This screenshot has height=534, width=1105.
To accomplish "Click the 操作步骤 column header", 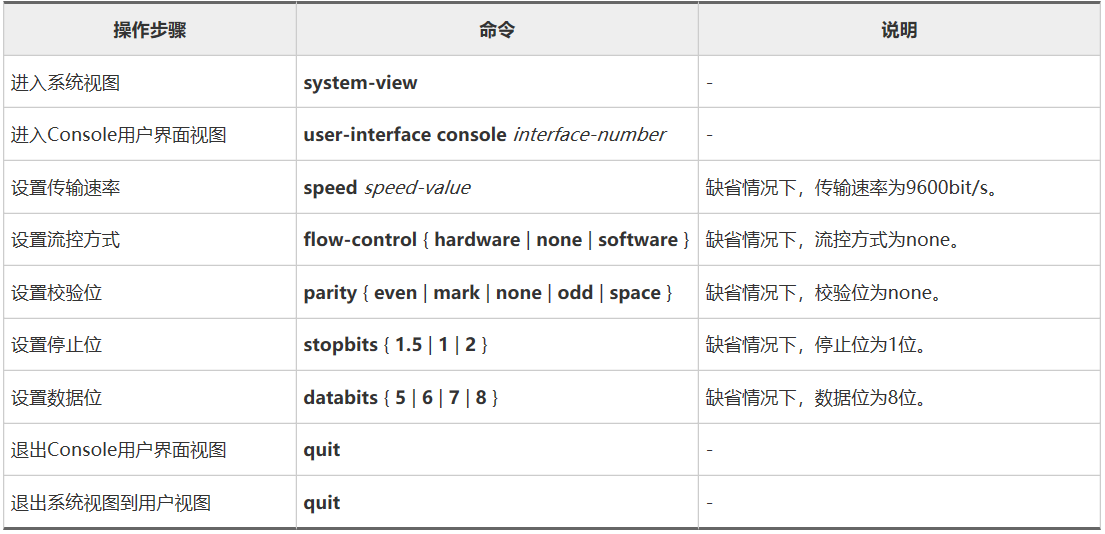I will point(149,30).
